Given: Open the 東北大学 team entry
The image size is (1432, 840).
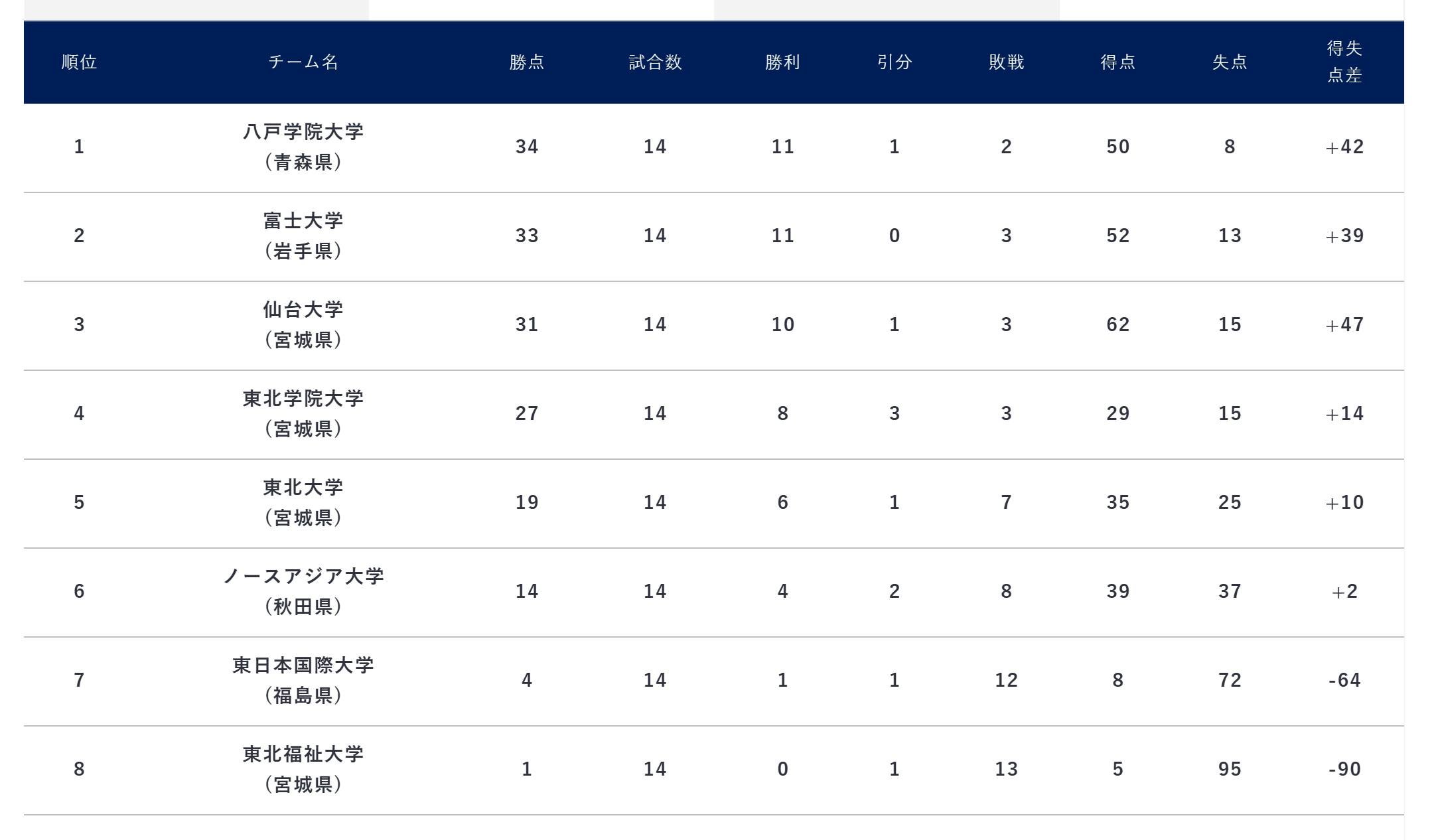Looking at the screenshot, I should 303,488.
